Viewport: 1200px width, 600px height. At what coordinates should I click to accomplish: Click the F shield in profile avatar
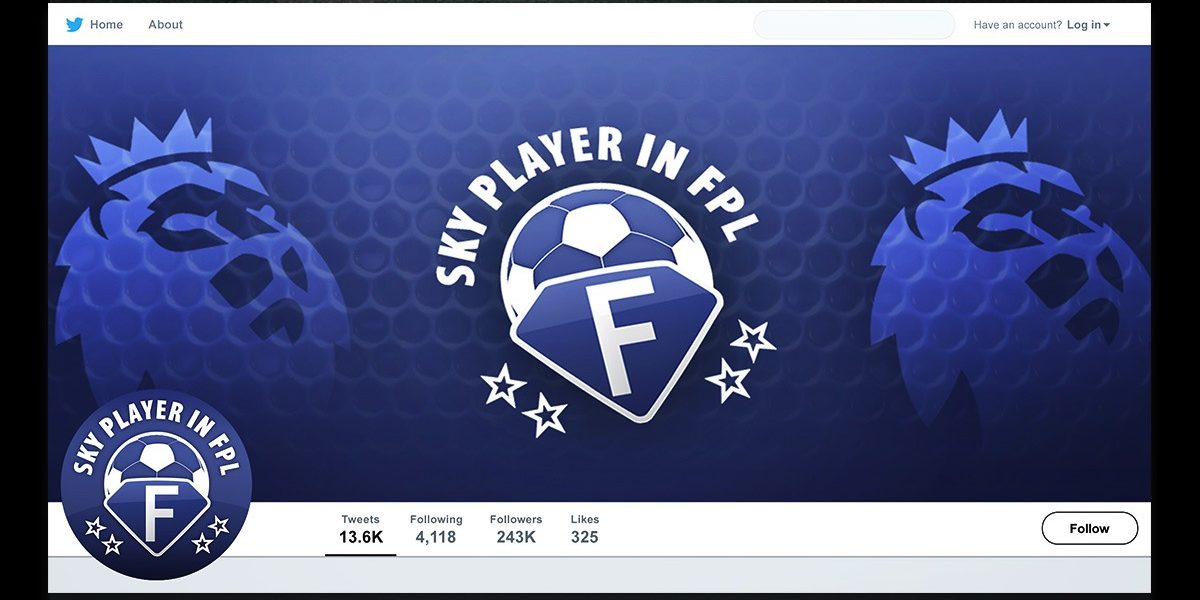[x=158, y=510]
